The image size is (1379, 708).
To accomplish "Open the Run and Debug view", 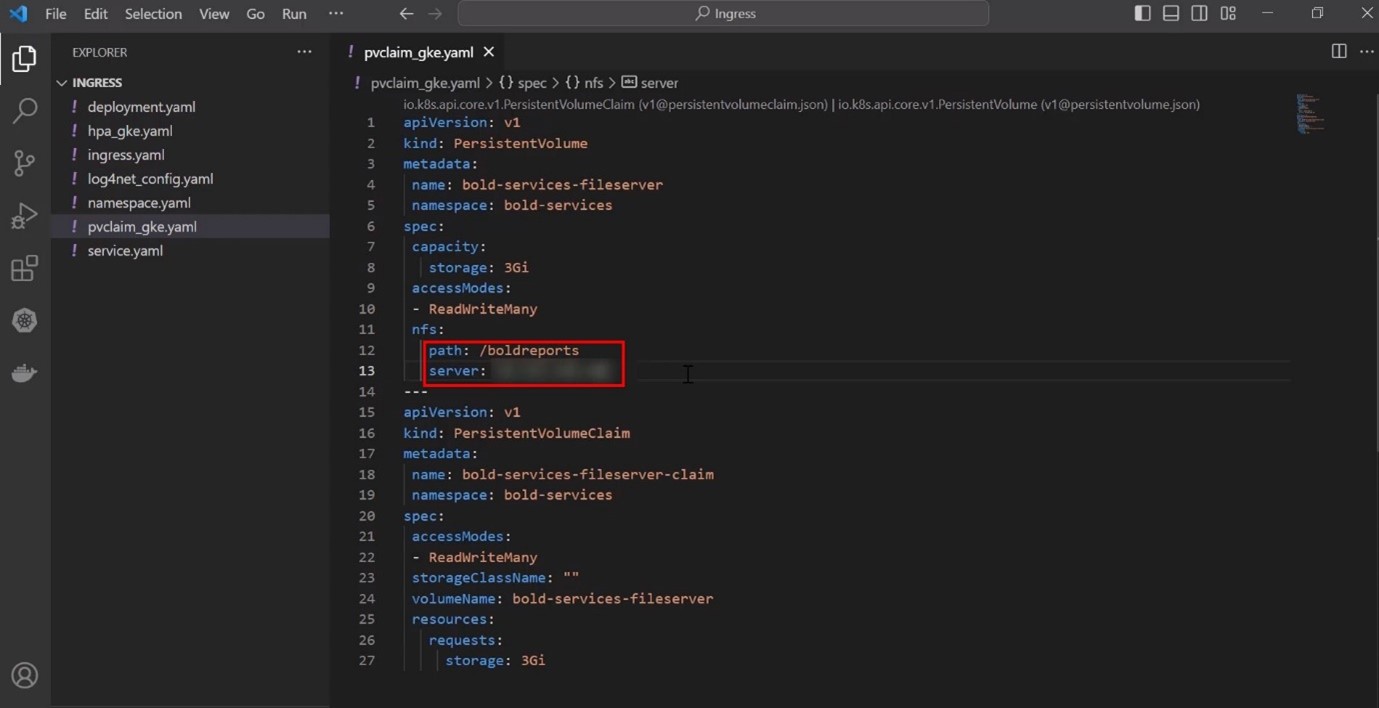I will click(24, 216).
